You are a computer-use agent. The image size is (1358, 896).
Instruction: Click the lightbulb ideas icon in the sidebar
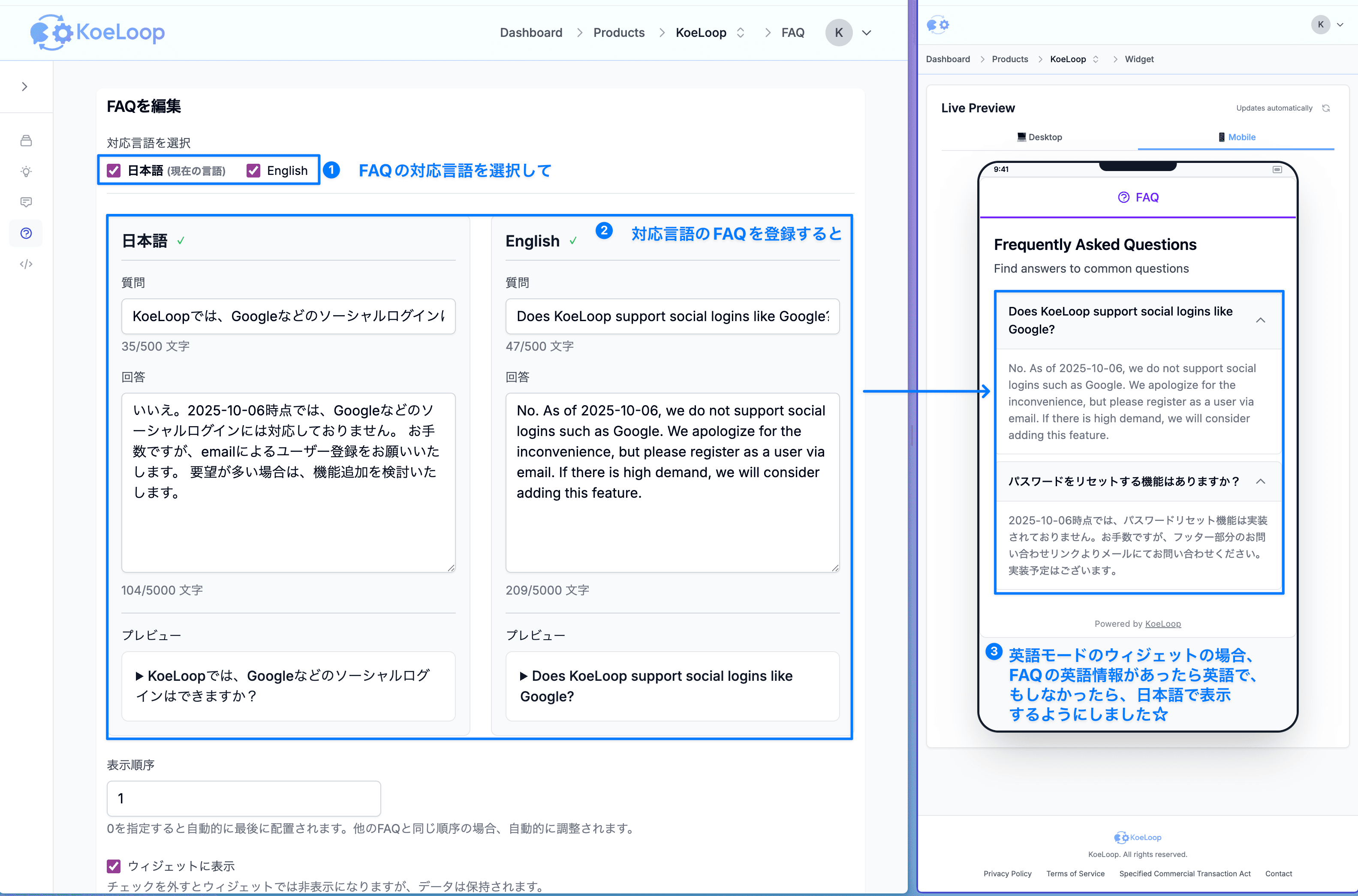26,172
